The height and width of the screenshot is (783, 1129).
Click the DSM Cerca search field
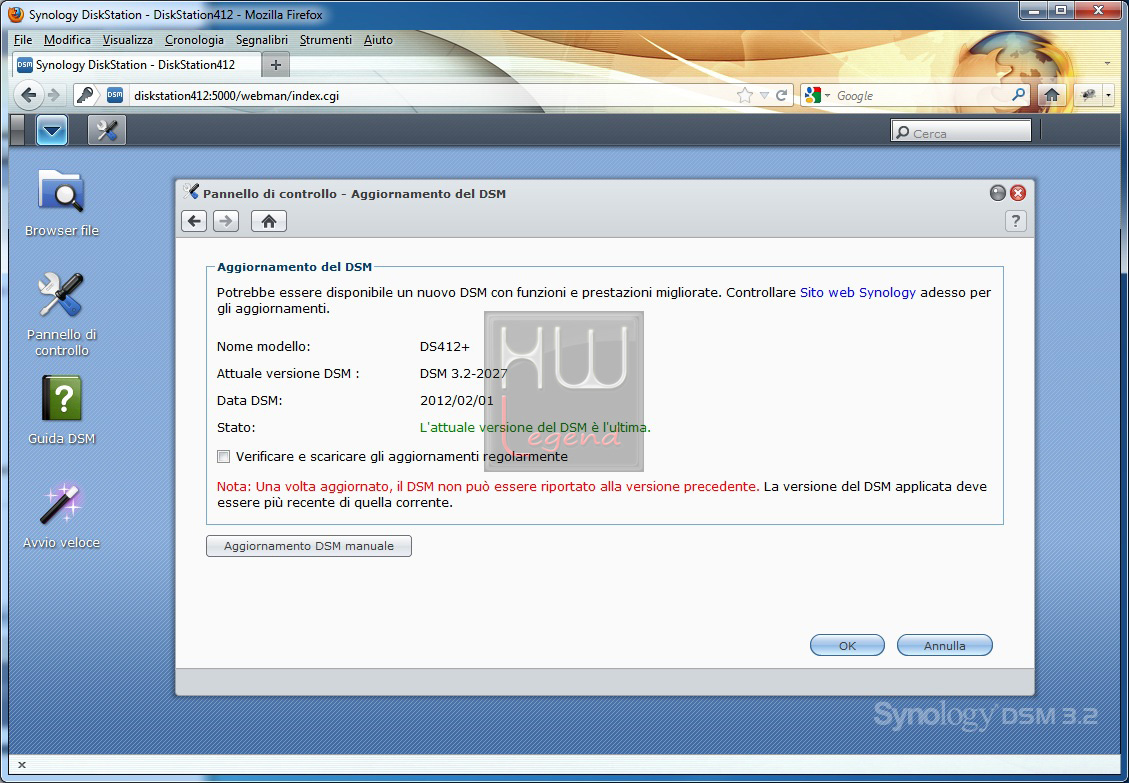(x=961, y=133)
